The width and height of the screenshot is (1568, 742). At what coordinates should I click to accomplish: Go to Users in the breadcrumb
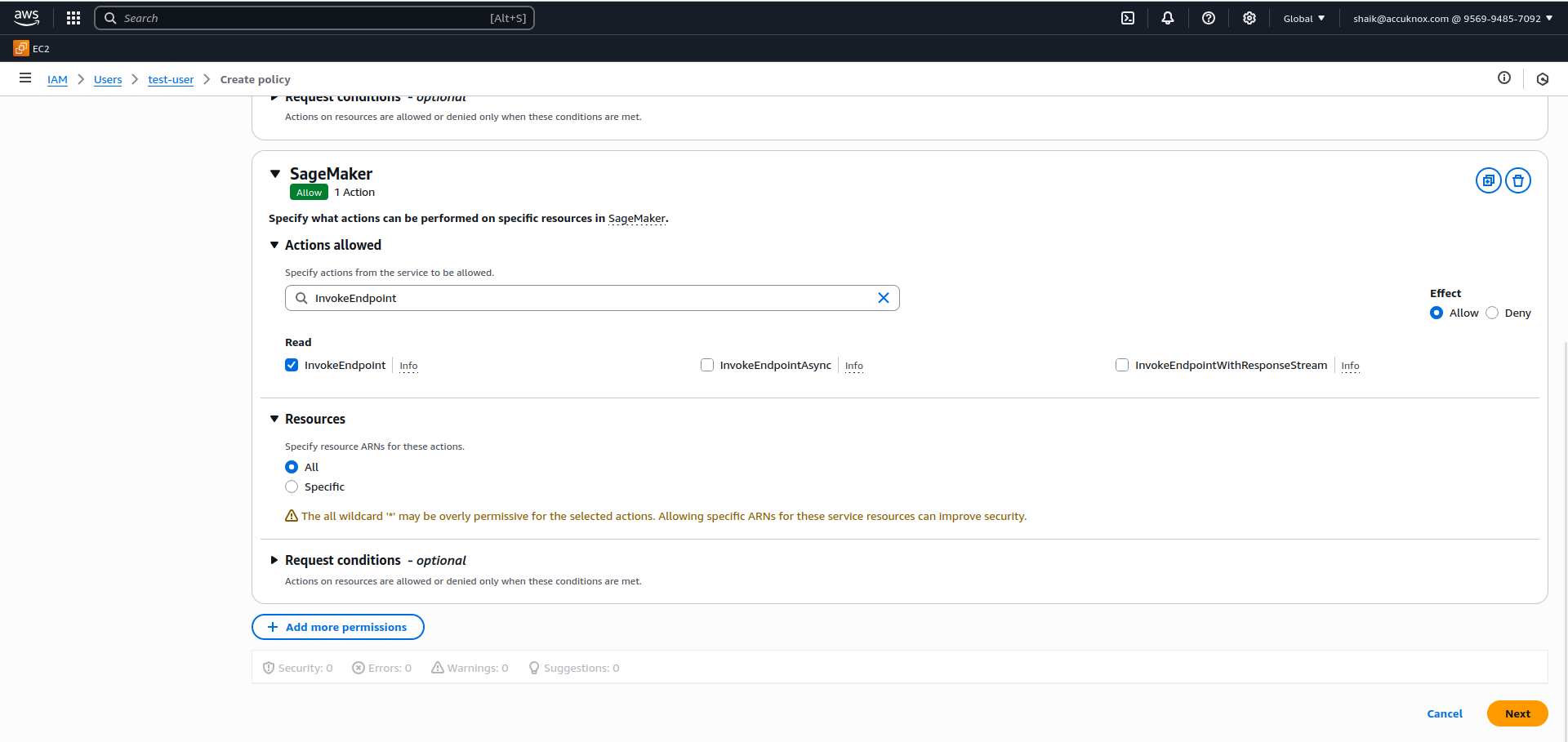pyautogui.click(x=108, y=79)
